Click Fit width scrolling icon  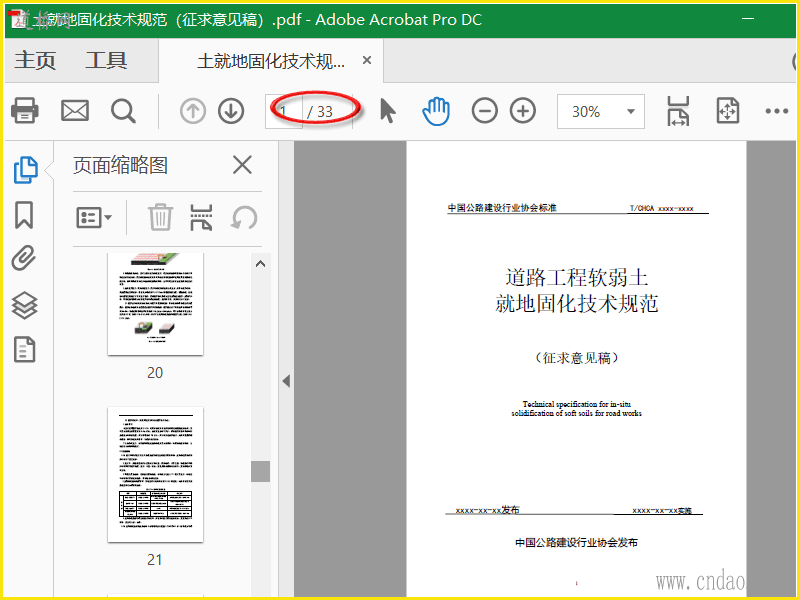point(678,111)
